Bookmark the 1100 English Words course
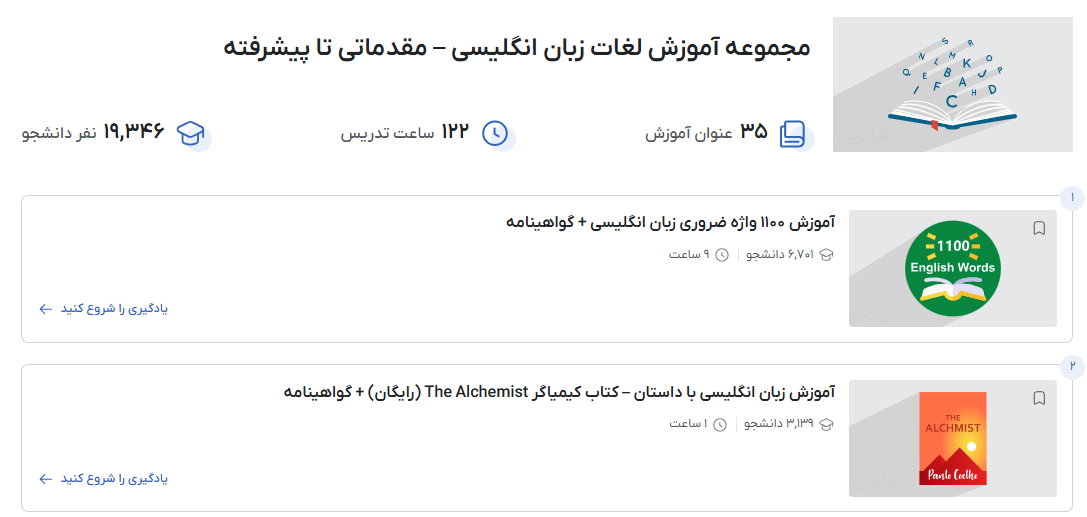The image size is (1087, 517). pos(1039,229)
